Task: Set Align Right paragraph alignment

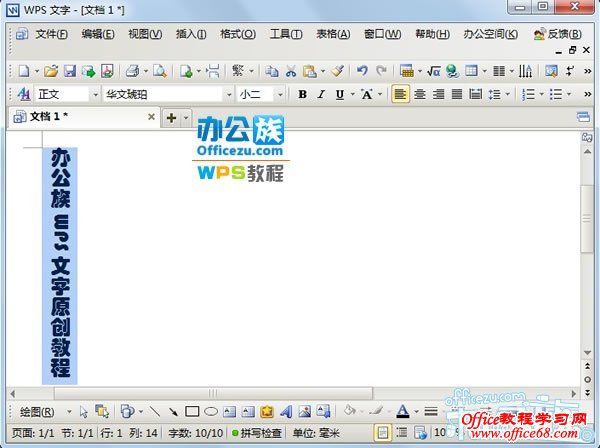Action: pos(439,94)
